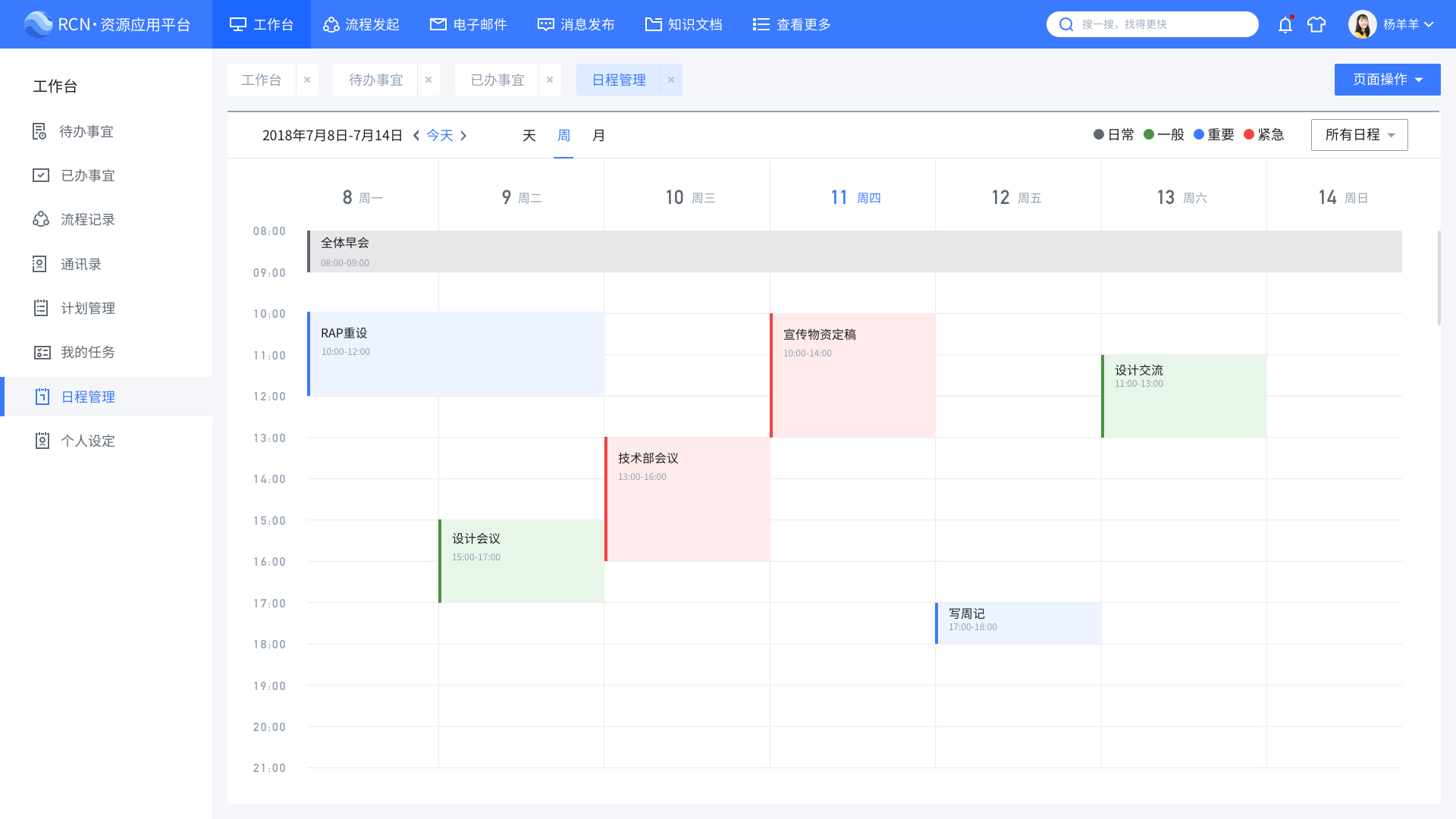Open the 页面操作 dropdown menu

pos(1387,80)
